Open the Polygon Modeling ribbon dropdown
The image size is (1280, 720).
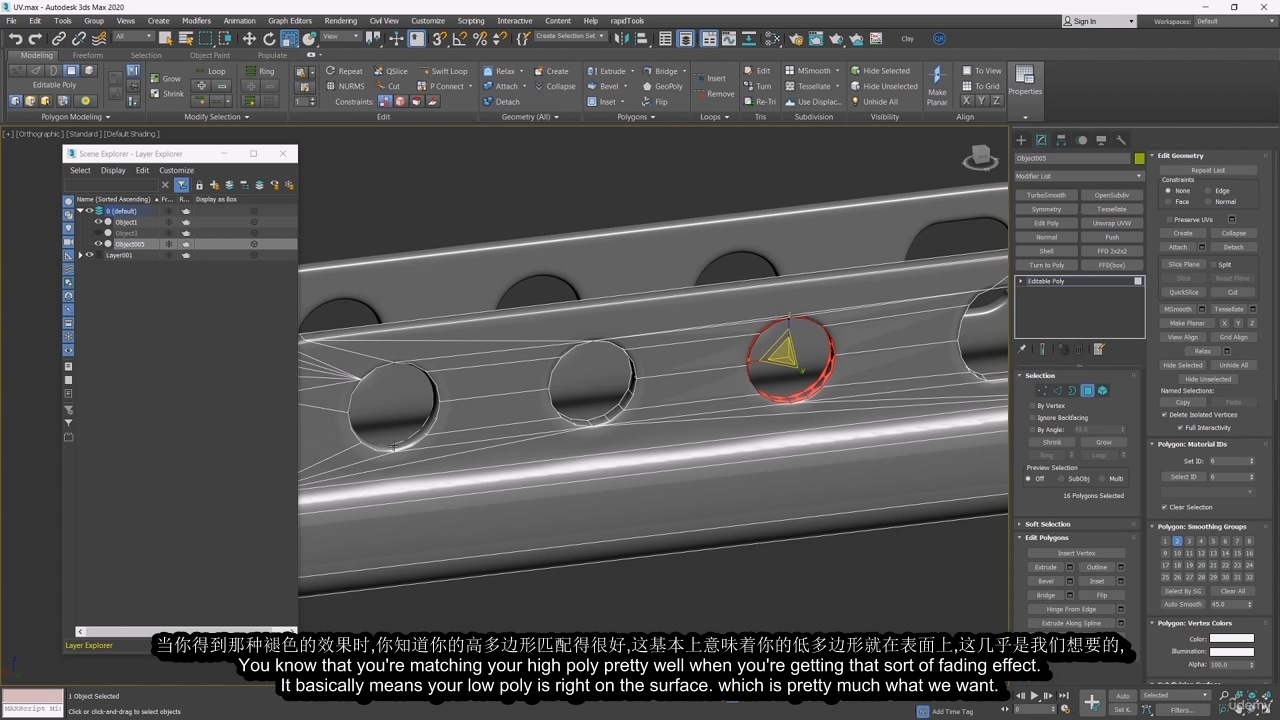(x=75, y=117)
